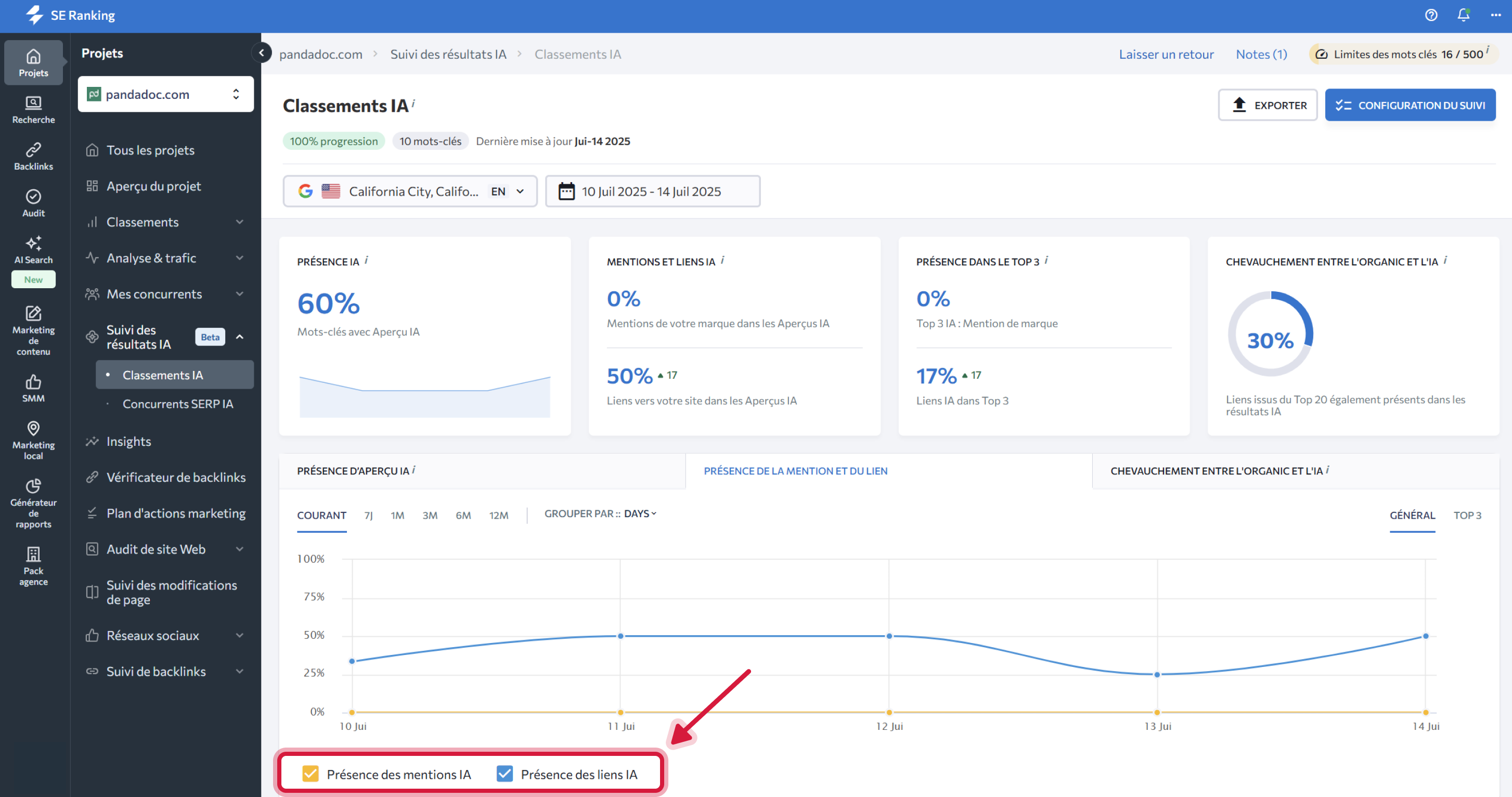
Task: Expand Analyse & trafic submenu
Action: [240, 258]
